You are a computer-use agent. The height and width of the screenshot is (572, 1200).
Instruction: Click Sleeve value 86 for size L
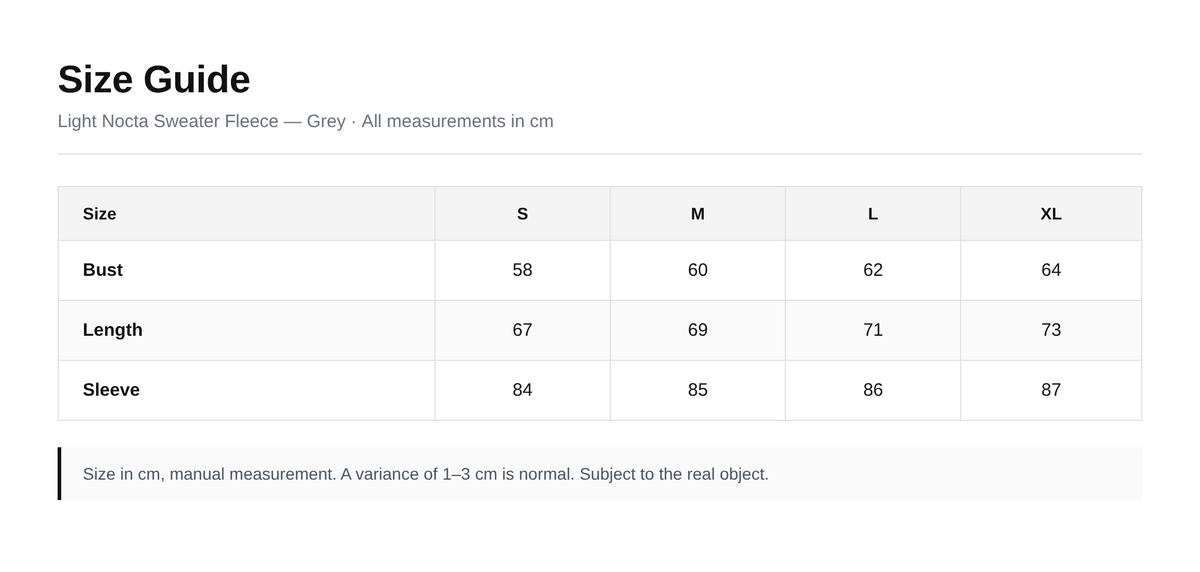coord(873,390)
